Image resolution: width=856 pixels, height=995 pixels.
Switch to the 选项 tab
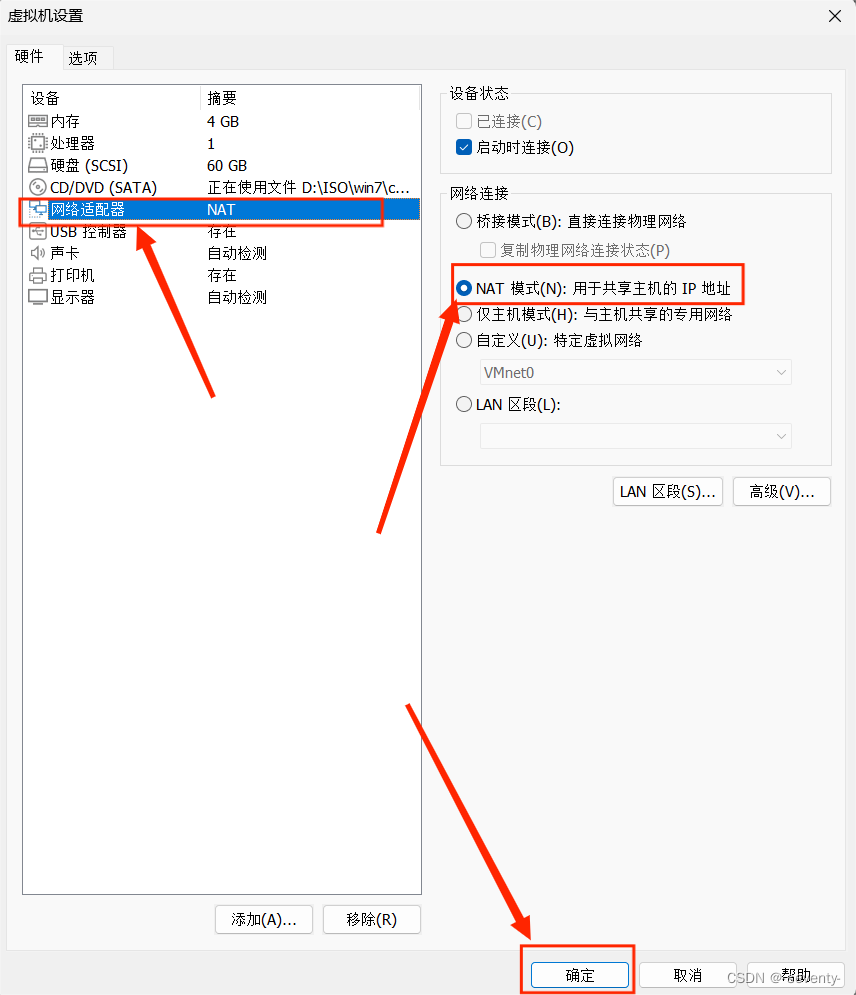pyautogui.click(x=83, y=58)
